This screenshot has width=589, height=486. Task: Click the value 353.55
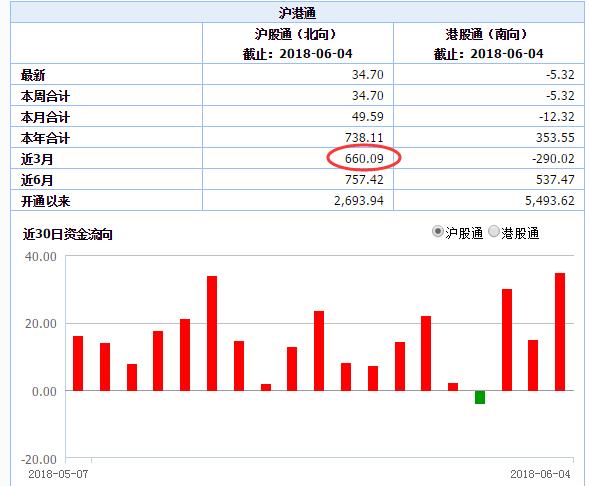point(555,137)
